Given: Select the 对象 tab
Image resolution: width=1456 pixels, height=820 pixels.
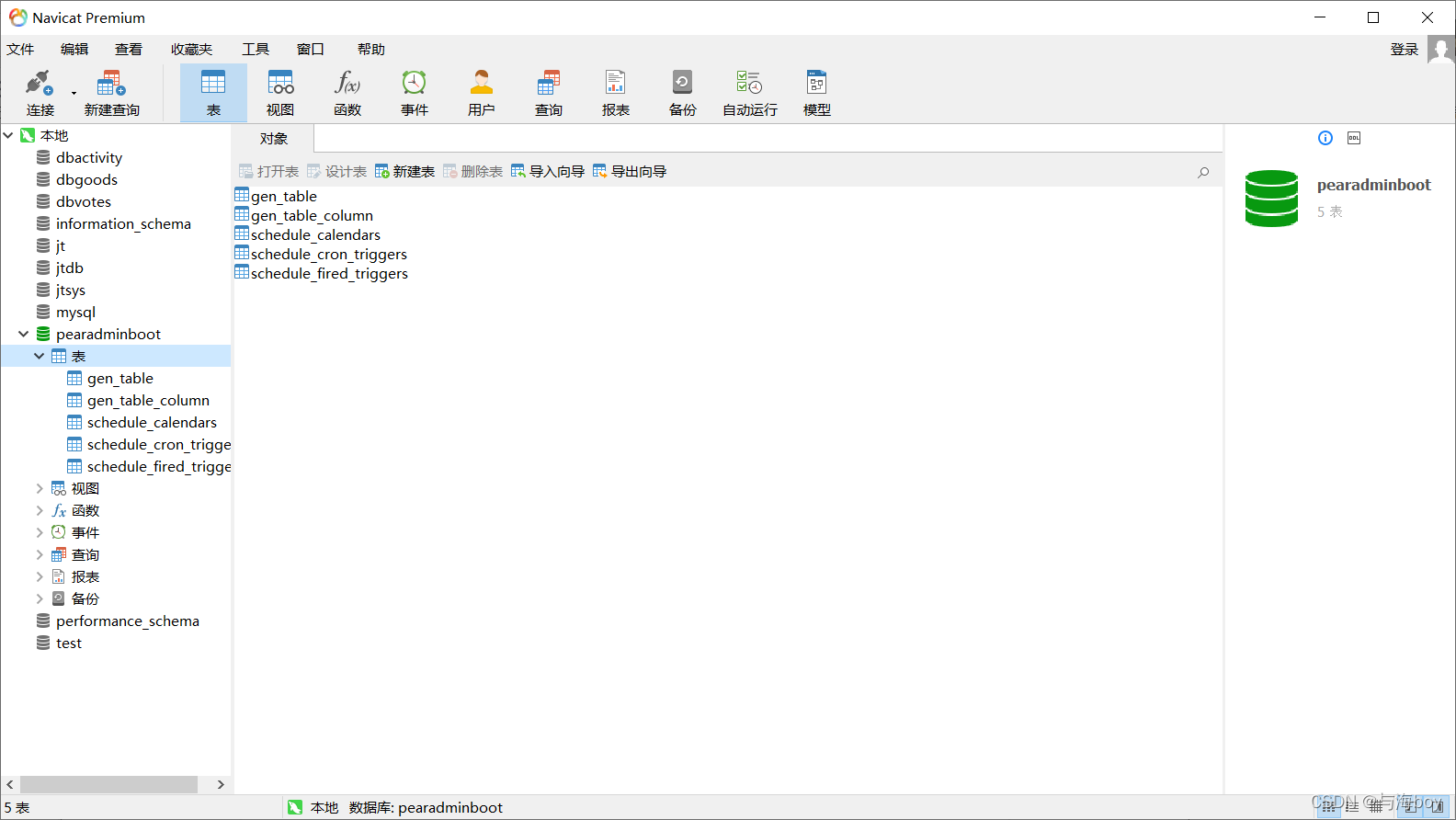Looking at the screenshot, I should pyautogui.click(x=274, y=139).
